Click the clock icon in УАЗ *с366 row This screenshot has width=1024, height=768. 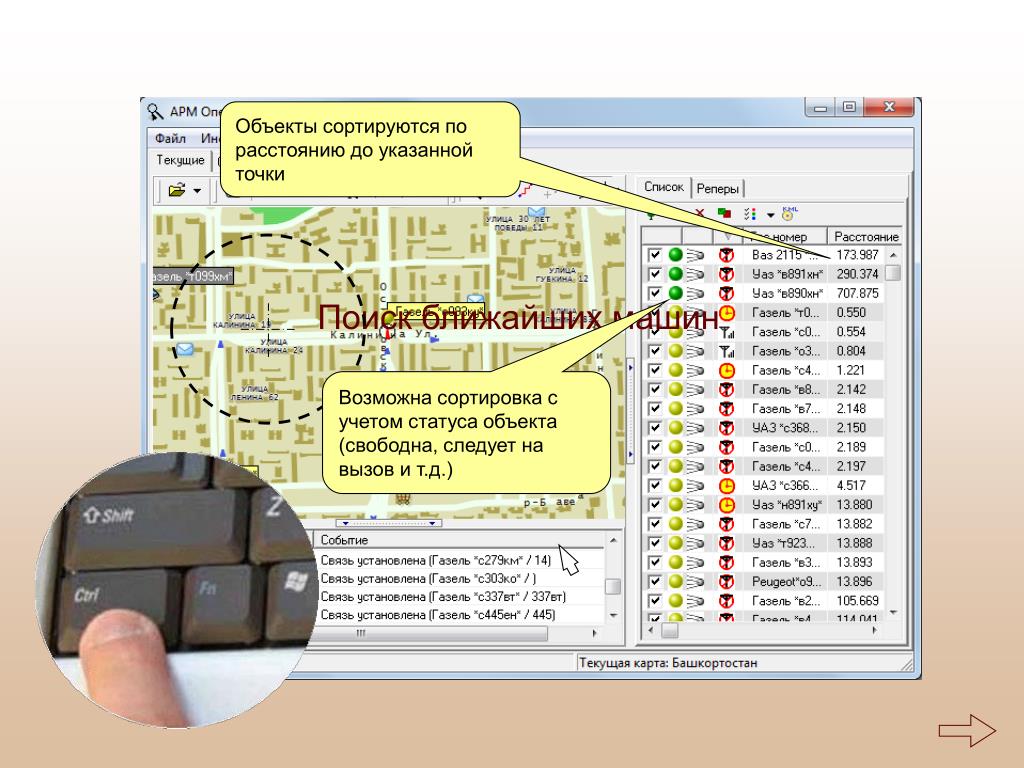(x=727, y=486)
